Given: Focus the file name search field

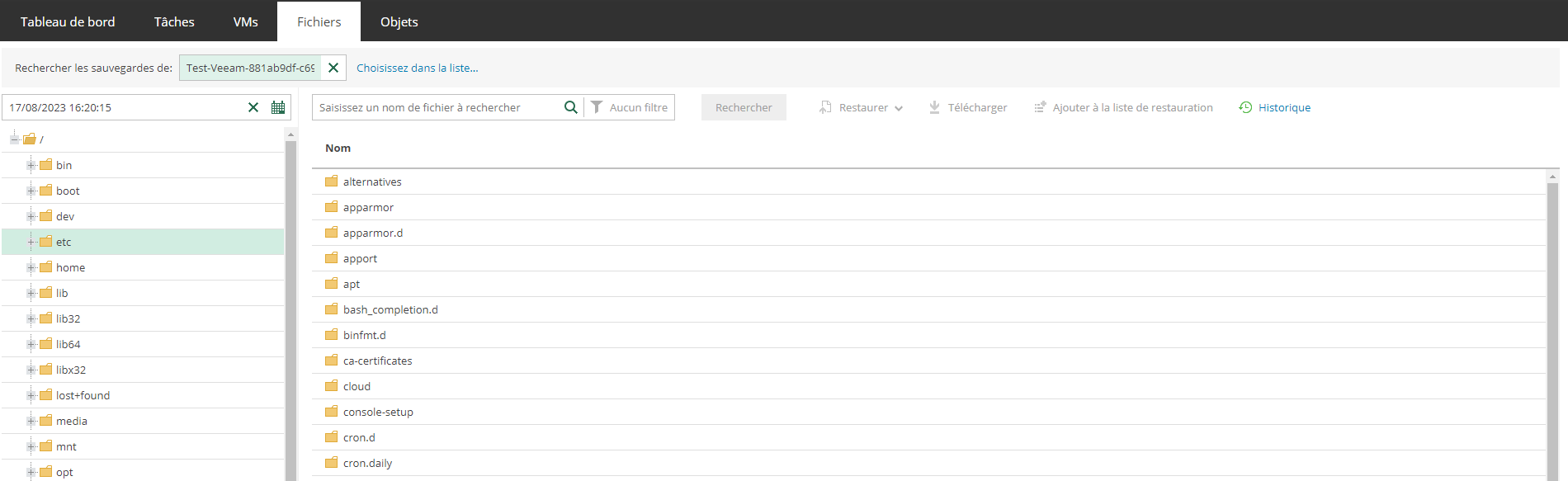Looking at the screenshot, I should tap(439, 107).
